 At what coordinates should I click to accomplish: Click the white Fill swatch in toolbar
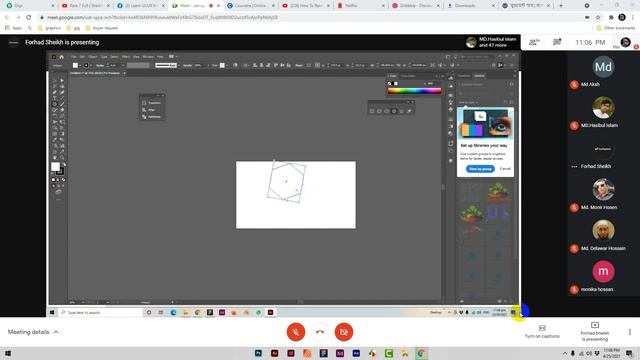pyautogui.click(x=55, y=167)
